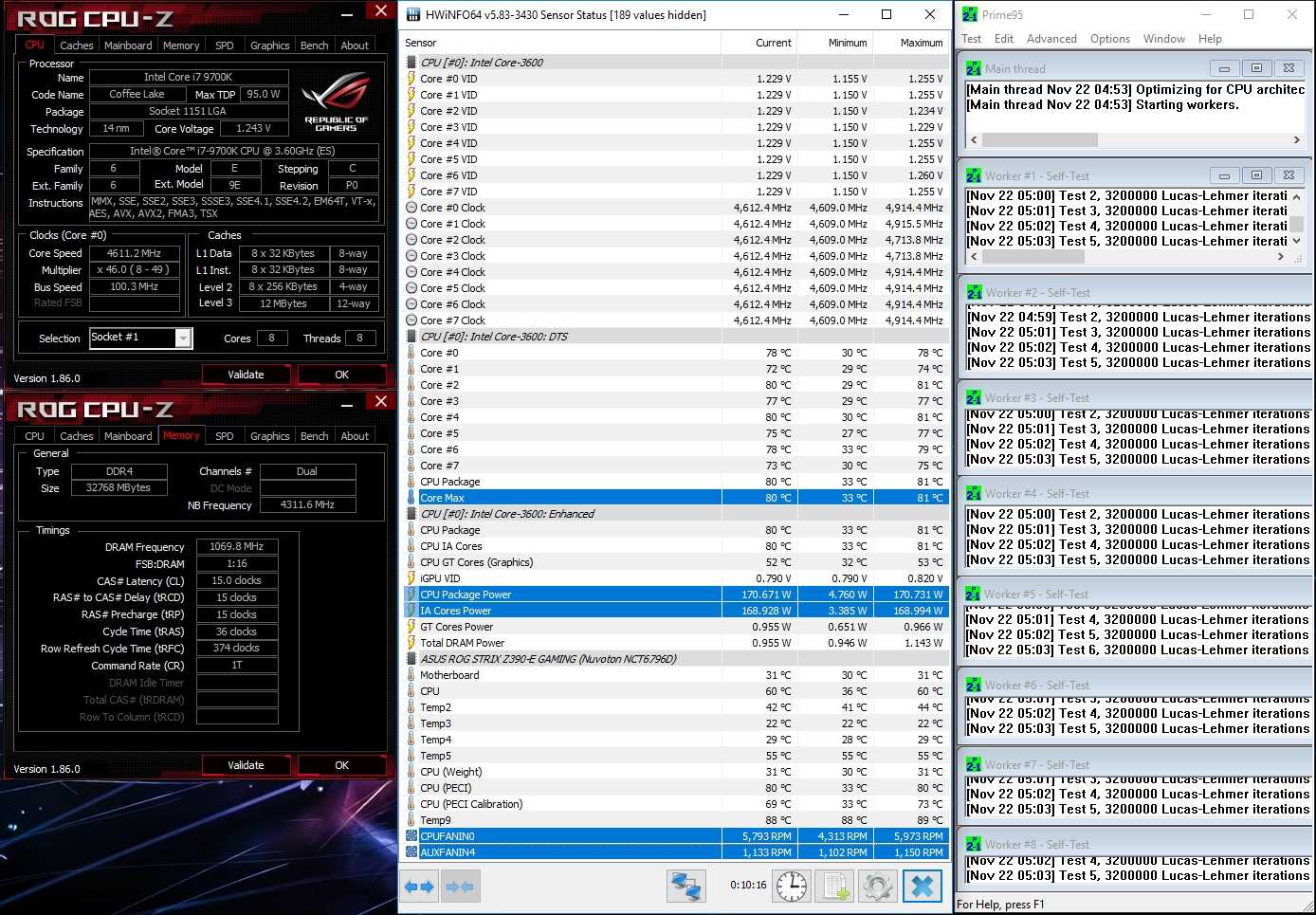Close the Worker #1 Self-Test subwindow
Screen dimensions: 1316x915
(x=1289, y=175)
